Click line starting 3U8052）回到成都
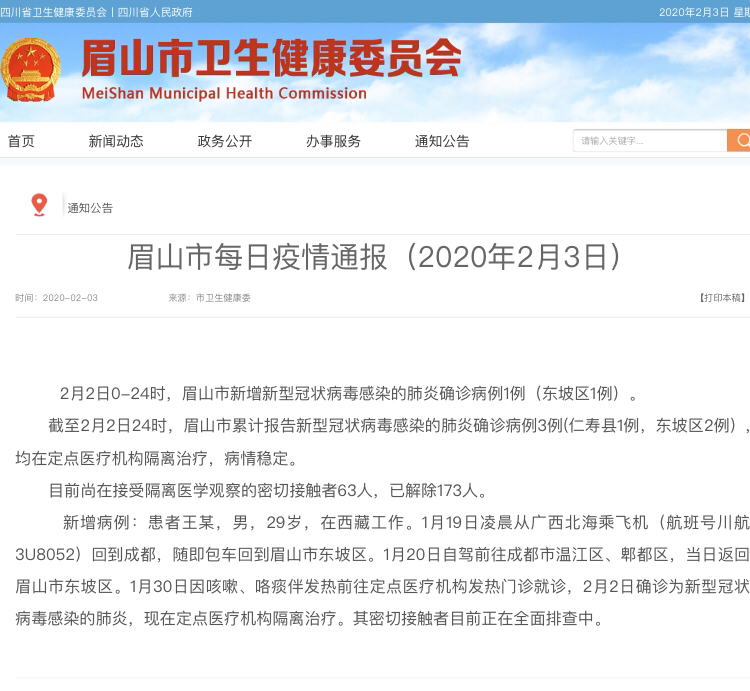This screenshot has height=691, width=750. click(x=382, y=554)
